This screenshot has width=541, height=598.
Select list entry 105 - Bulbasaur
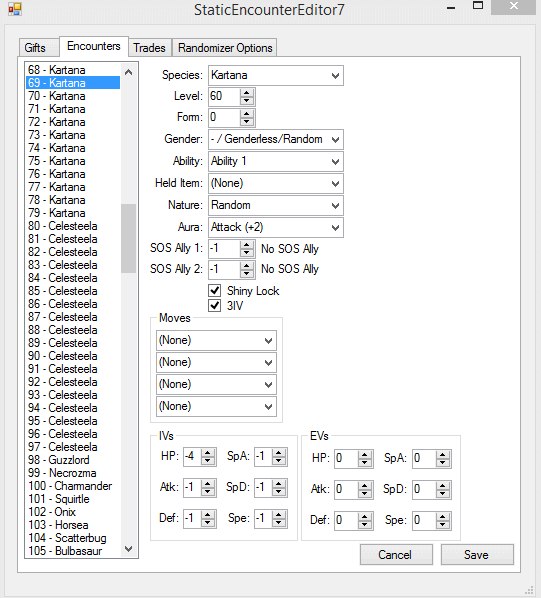(x=73, y=551)
